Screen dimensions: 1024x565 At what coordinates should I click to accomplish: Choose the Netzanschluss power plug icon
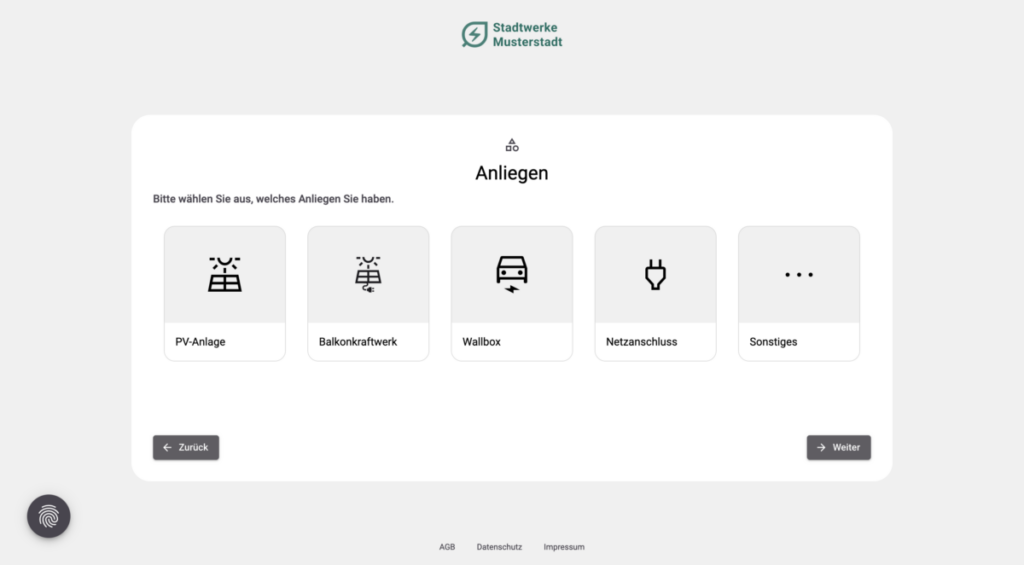click(655, 274)
